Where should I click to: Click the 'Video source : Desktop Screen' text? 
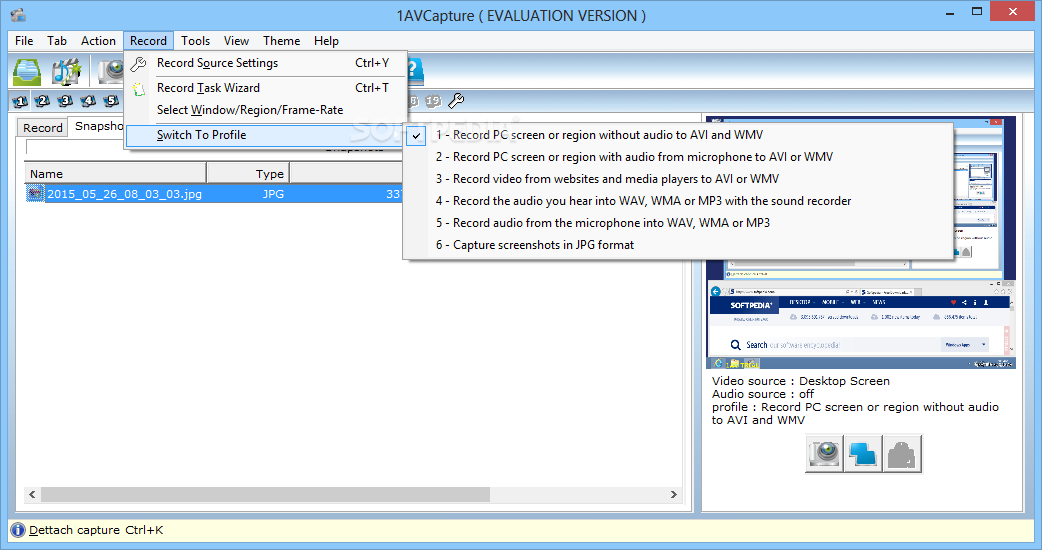click(801, 381)
